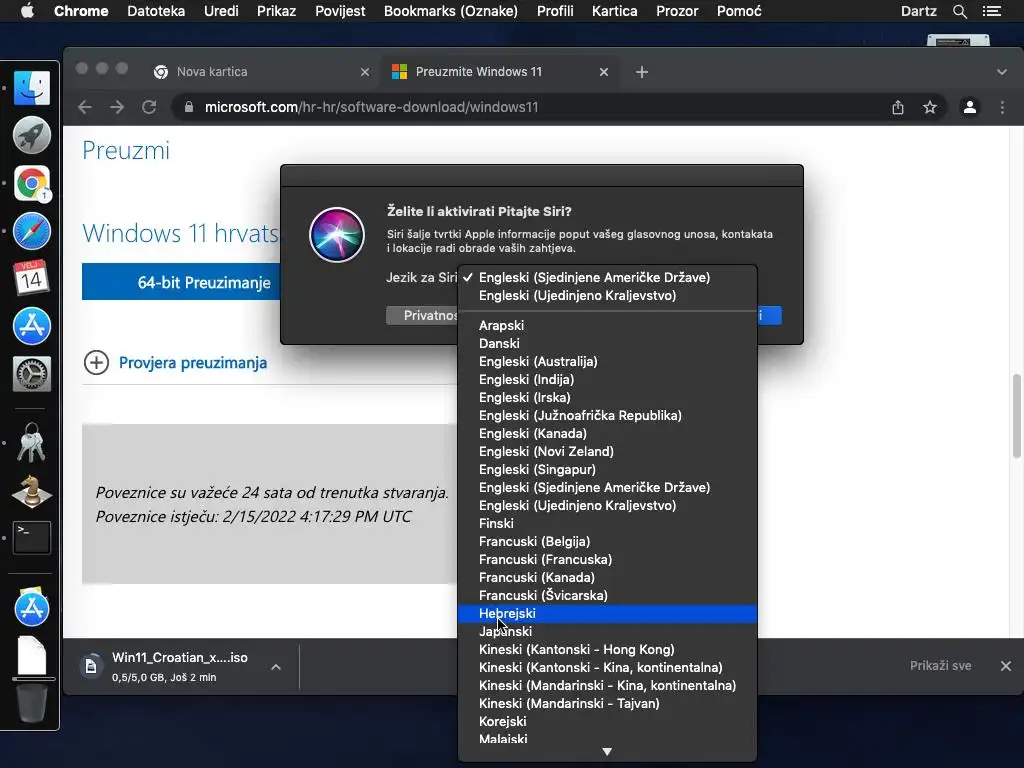Open the second App Store icon near Trash
1024x768 pixels.
tap(31, 607)
